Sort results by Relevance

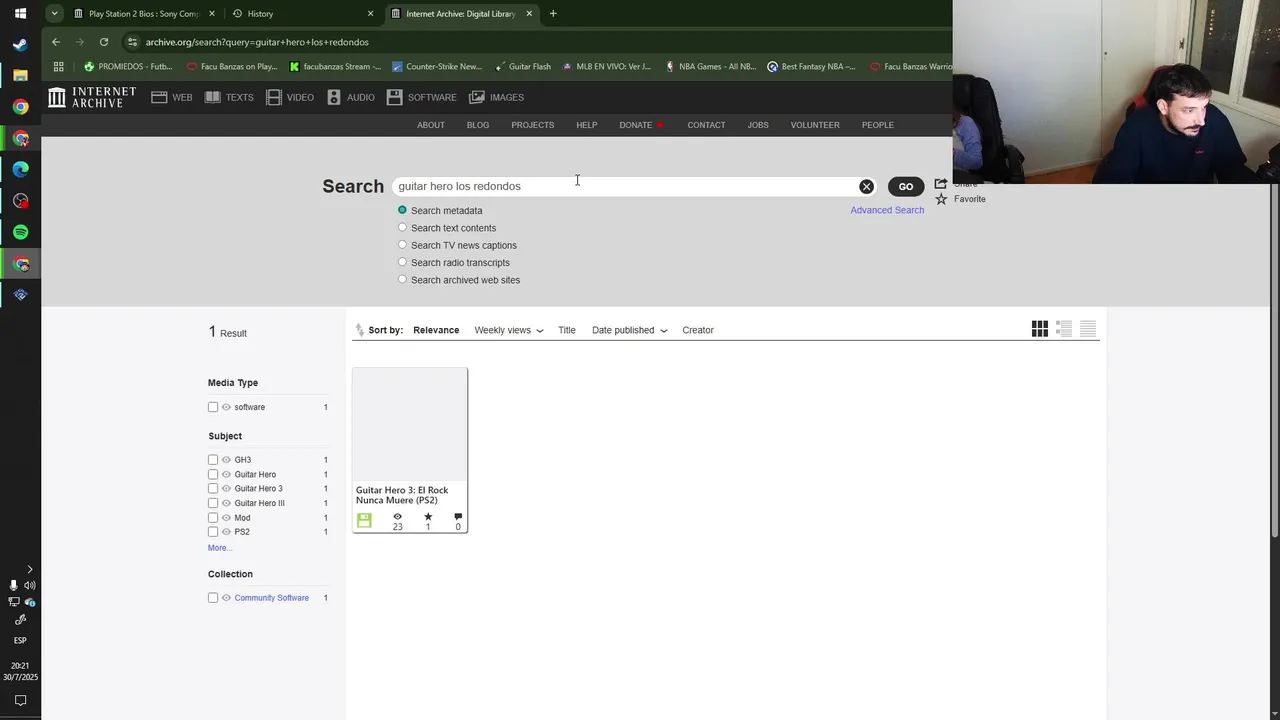coord(436,330)
